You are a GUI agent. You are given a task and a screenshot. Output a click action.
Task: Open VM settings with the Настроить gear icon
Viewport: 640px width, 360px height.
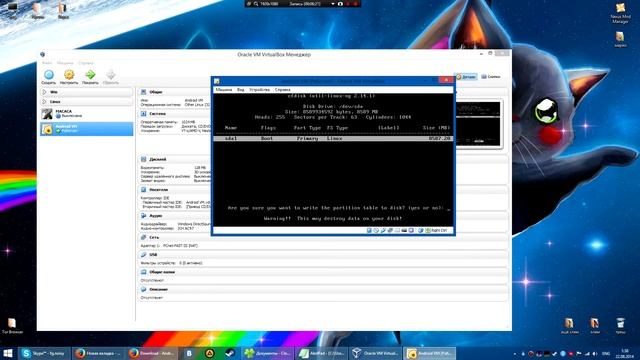(x=69, y=75)
